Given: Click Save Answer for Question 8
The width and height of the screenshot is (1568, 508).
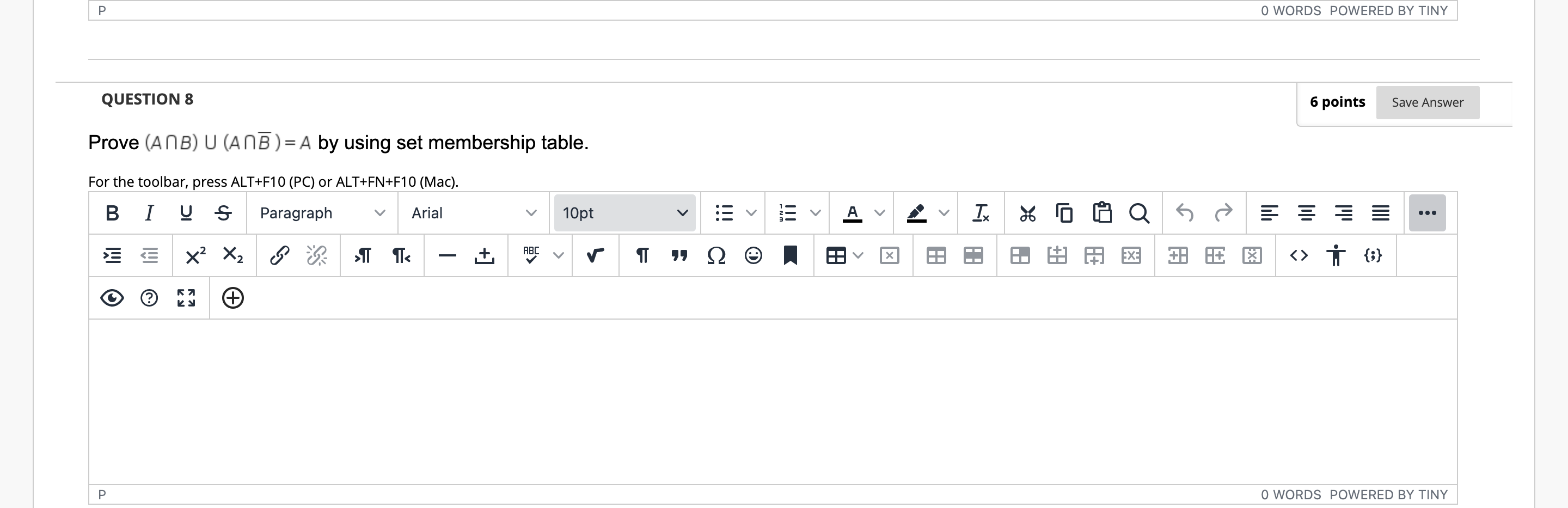Looking at the screenshot, I should tap(1428, 102).
